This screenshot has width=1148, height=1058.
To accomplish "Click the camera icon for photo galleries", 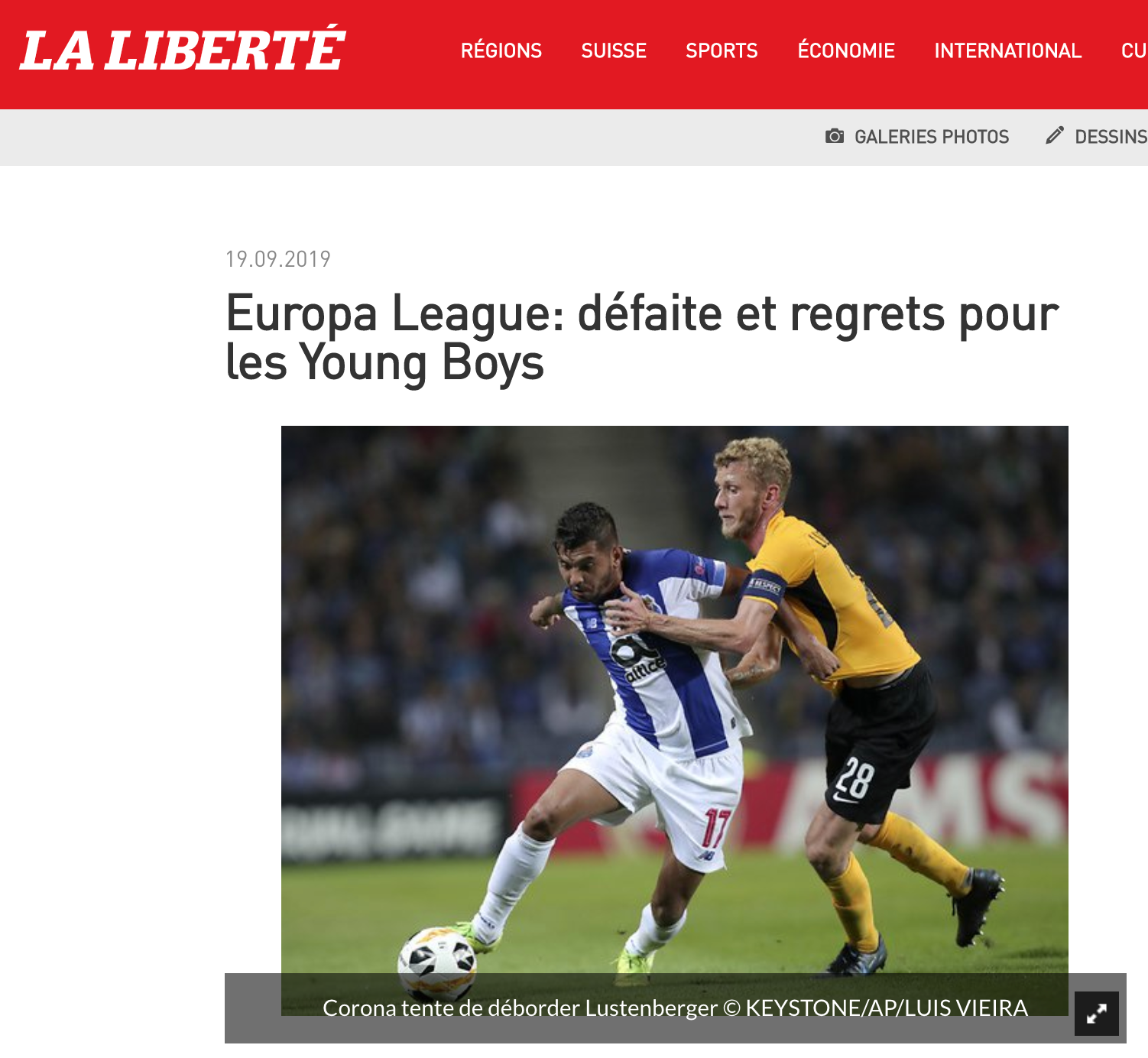I will click(x=835, y=136).
